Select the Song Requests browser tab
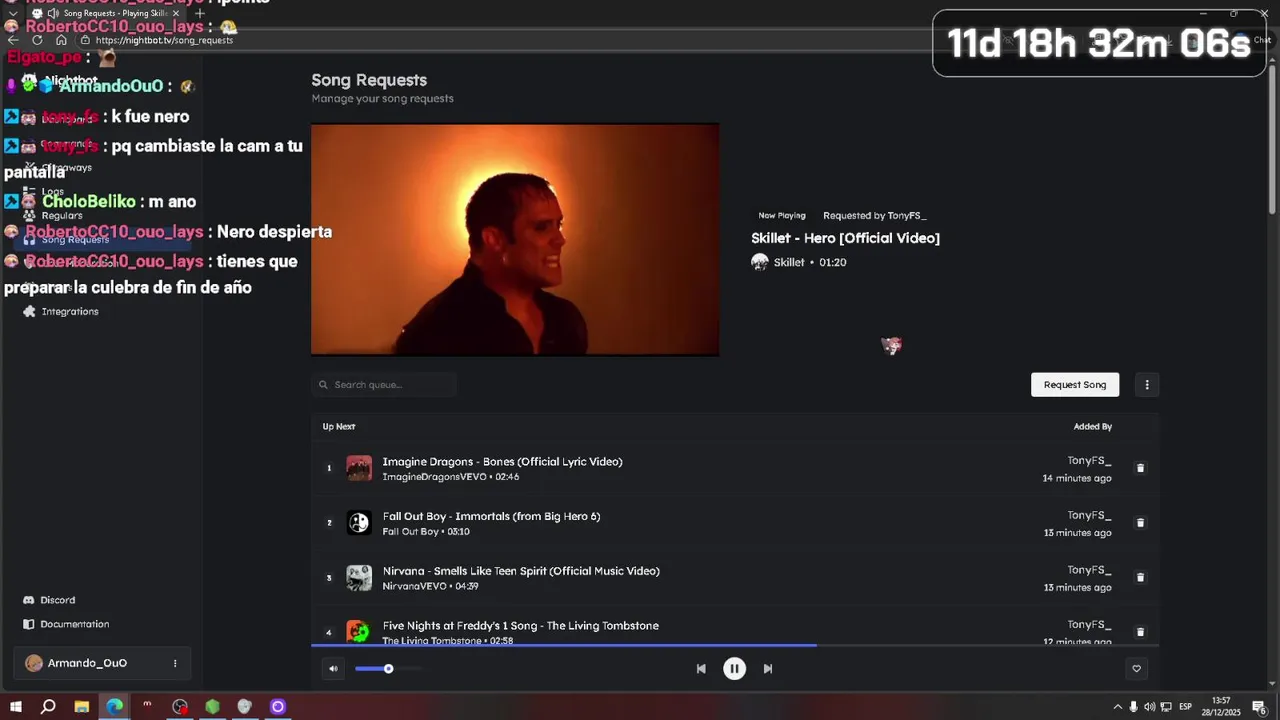 click(x=105, y=13)
